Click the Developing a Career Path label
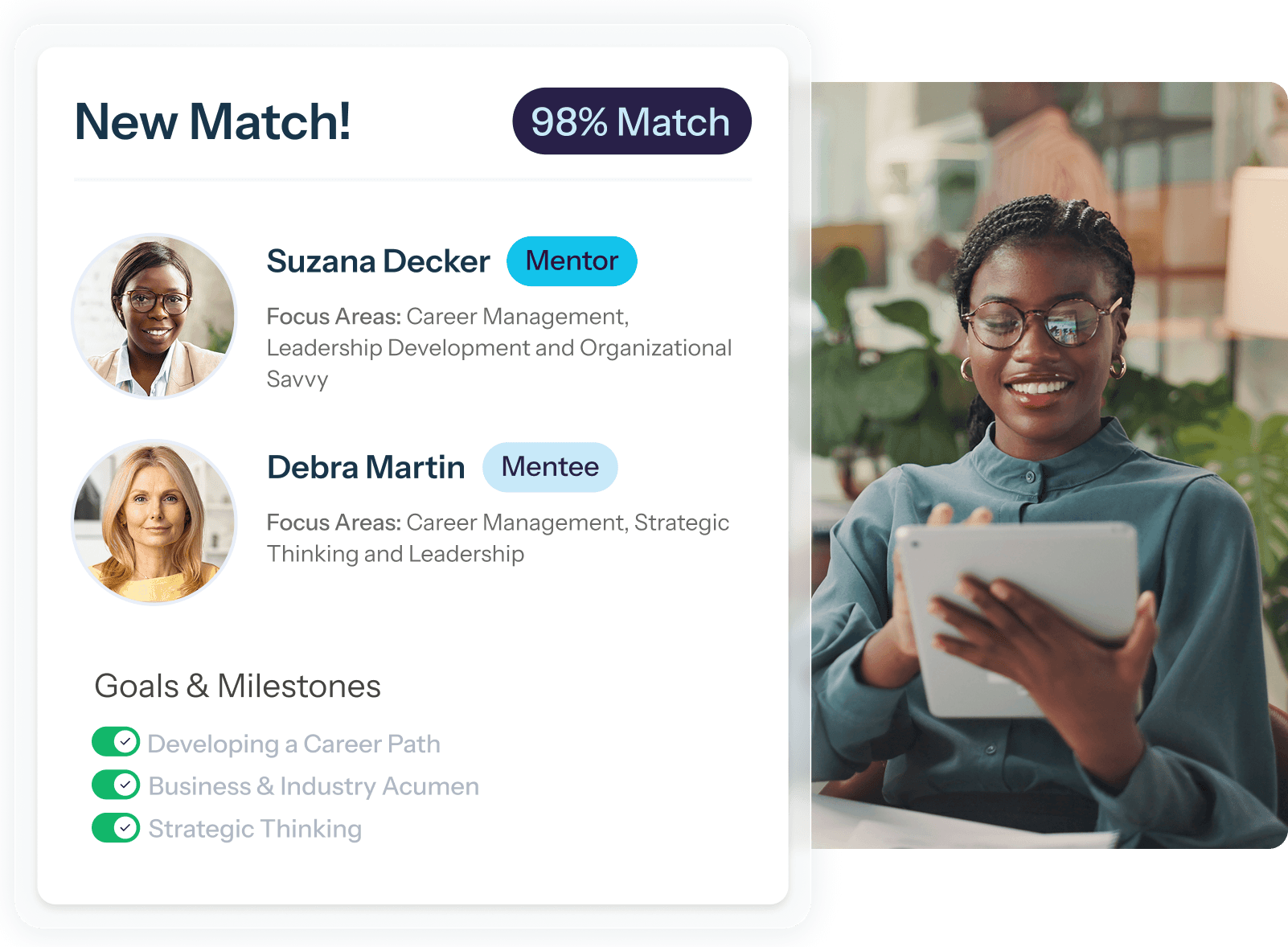This screenshot has height=947, width=1288. 294,744
